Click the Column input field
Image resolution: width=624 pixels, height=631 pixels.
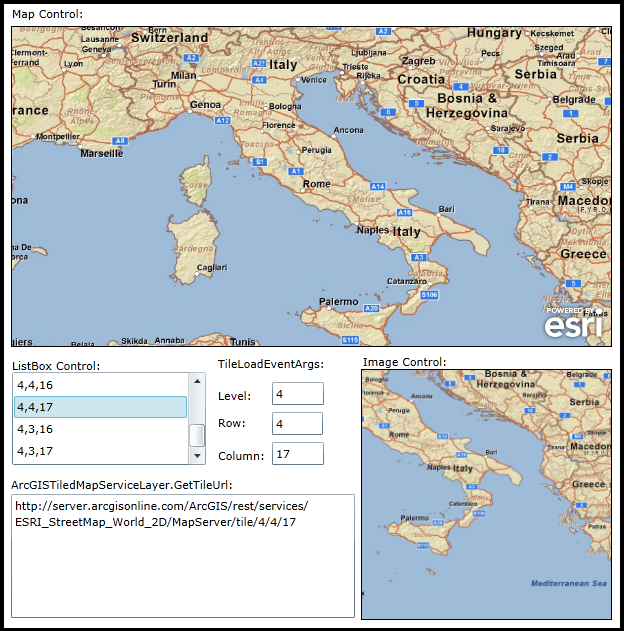point(298,454)
